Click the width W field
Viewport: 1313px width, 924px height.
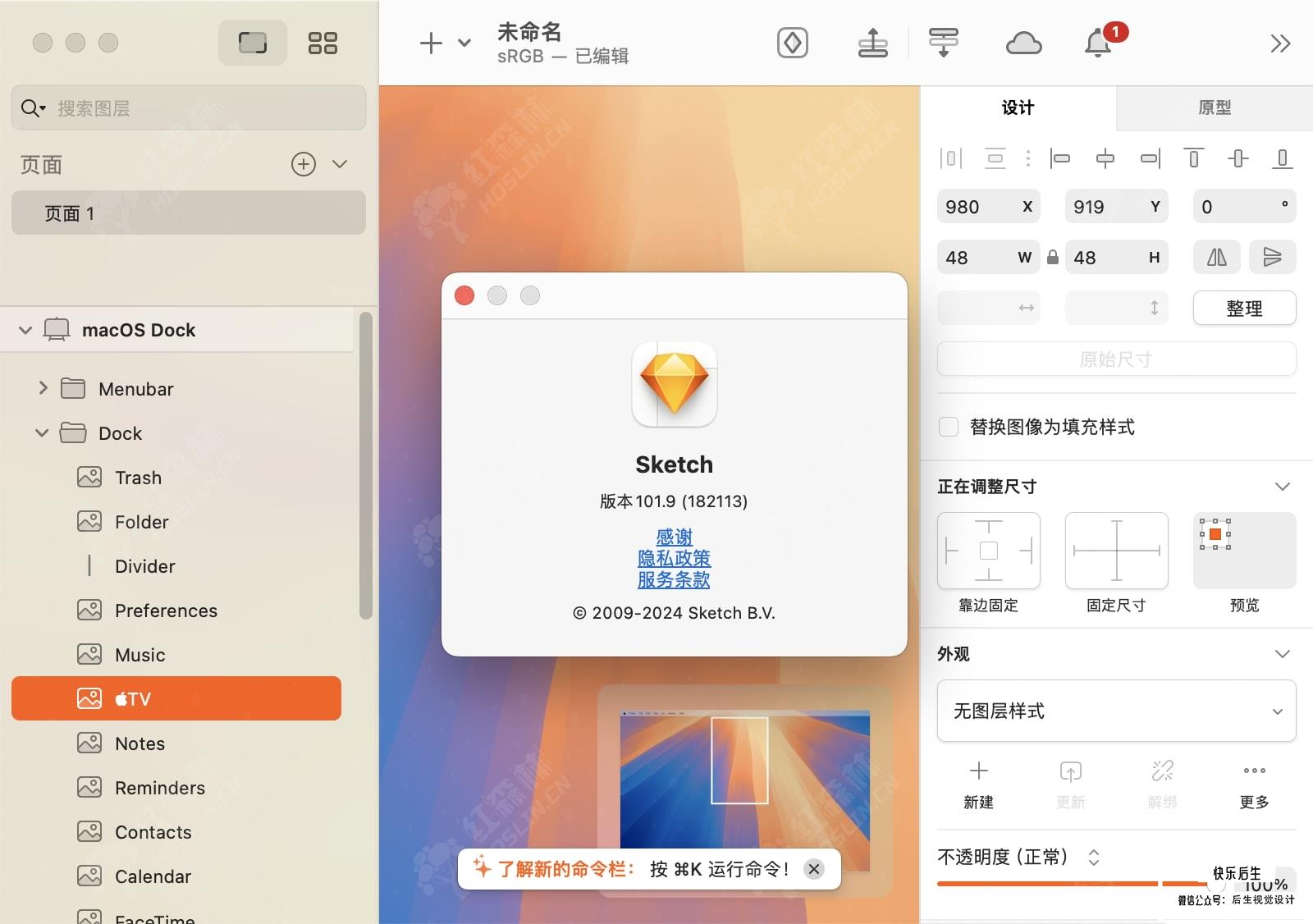(x=988, y=258)
